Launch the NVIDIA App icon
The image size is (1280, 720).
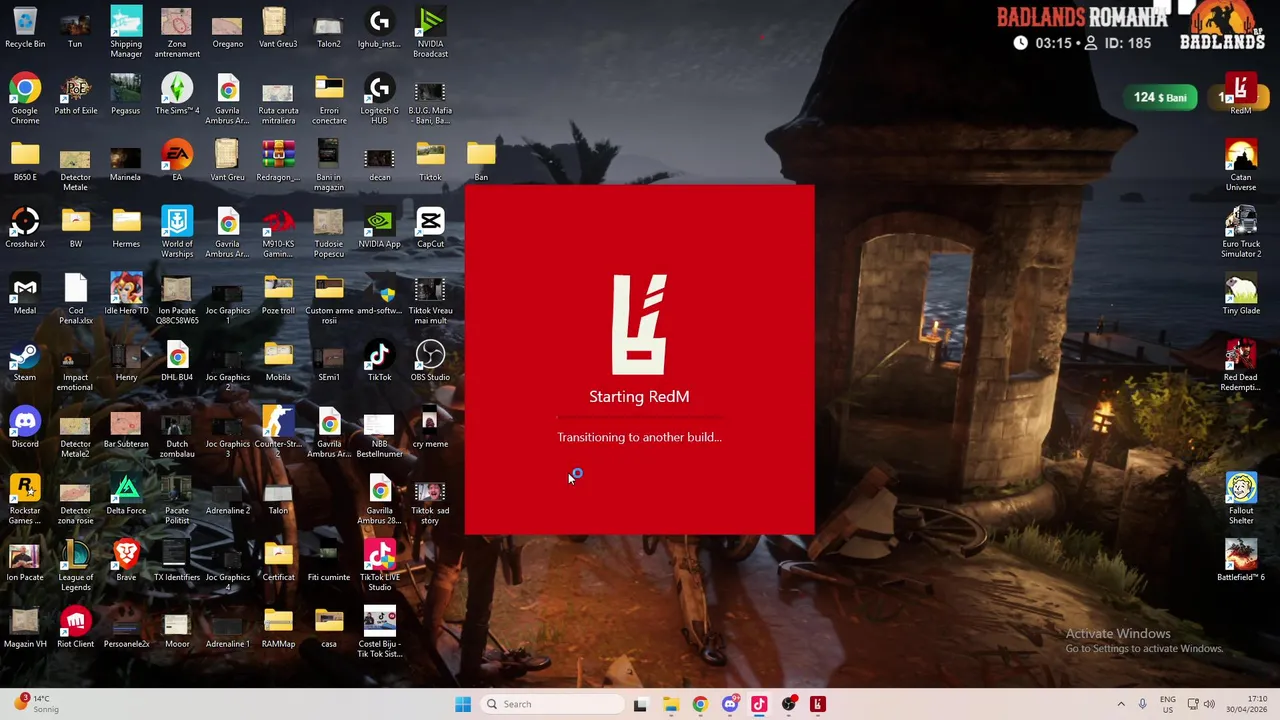point(379,227)
